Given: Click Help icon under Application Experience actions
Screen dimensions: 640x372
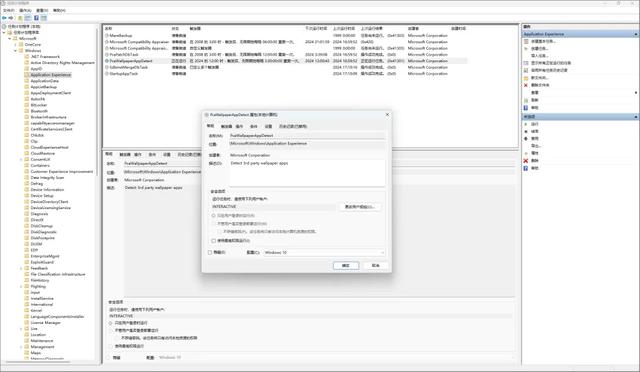Looking at the screenshot, I should 526,108.
